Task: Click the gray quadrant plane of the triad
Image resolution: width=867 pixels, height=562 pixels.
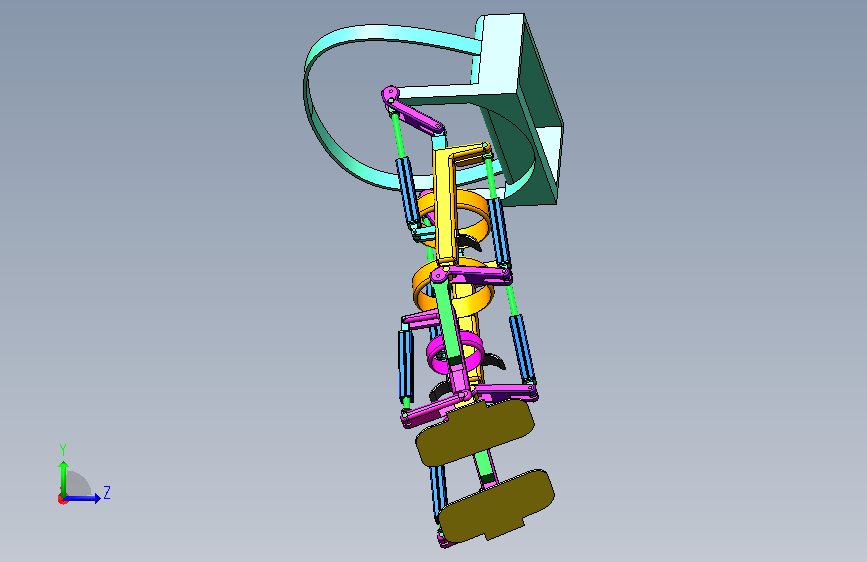Action: click(x=79, y=483)
